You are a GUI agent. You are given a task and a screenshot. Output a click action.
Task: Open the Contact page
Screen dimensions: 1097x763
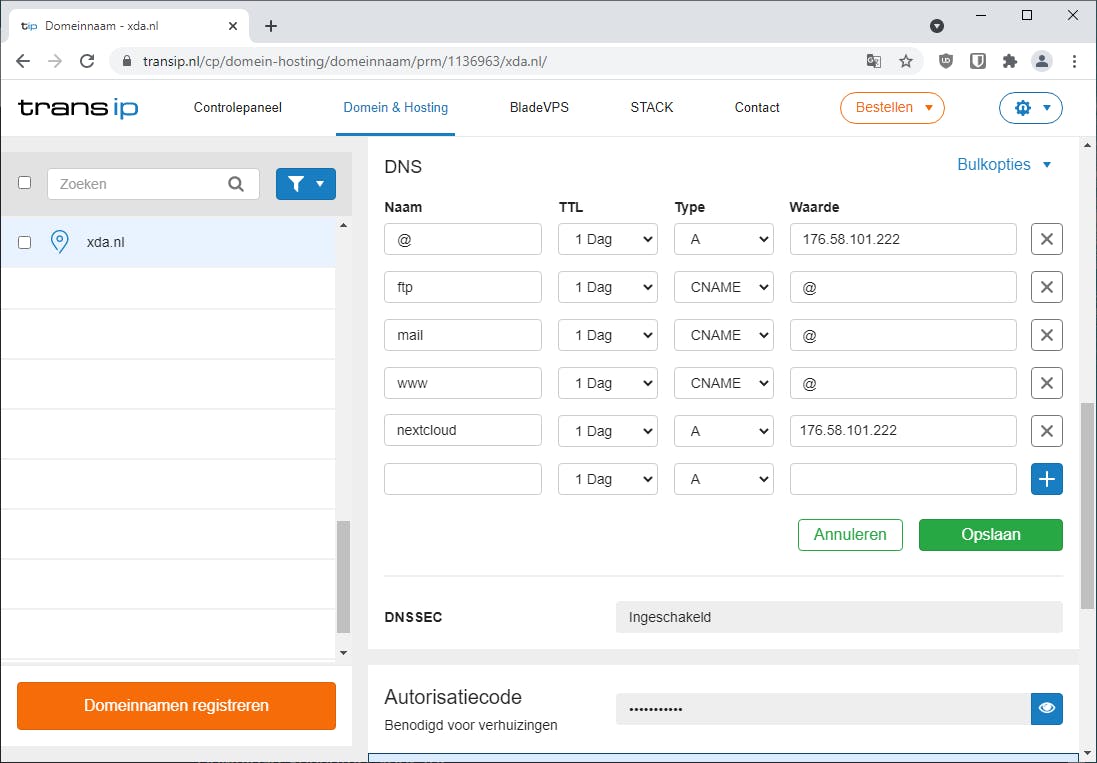pyautogui.click(x=756, y=107)
